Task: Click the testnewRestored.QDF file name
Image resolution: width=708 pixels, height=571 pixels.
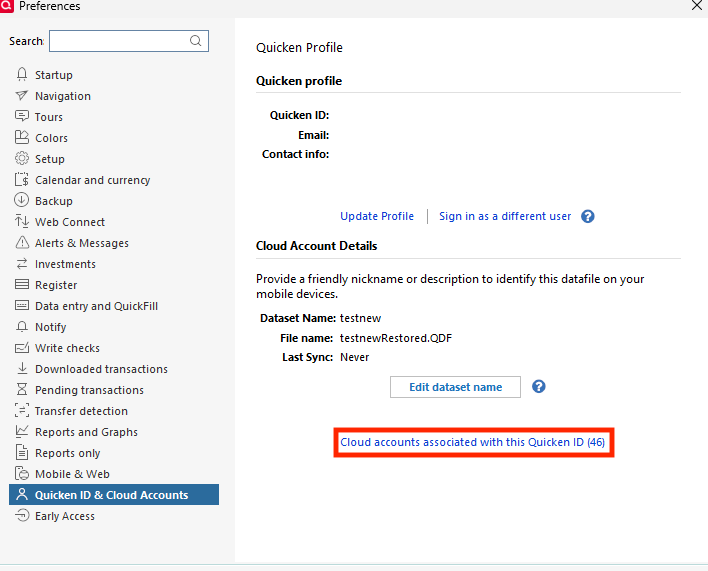Action: (396, 338)
